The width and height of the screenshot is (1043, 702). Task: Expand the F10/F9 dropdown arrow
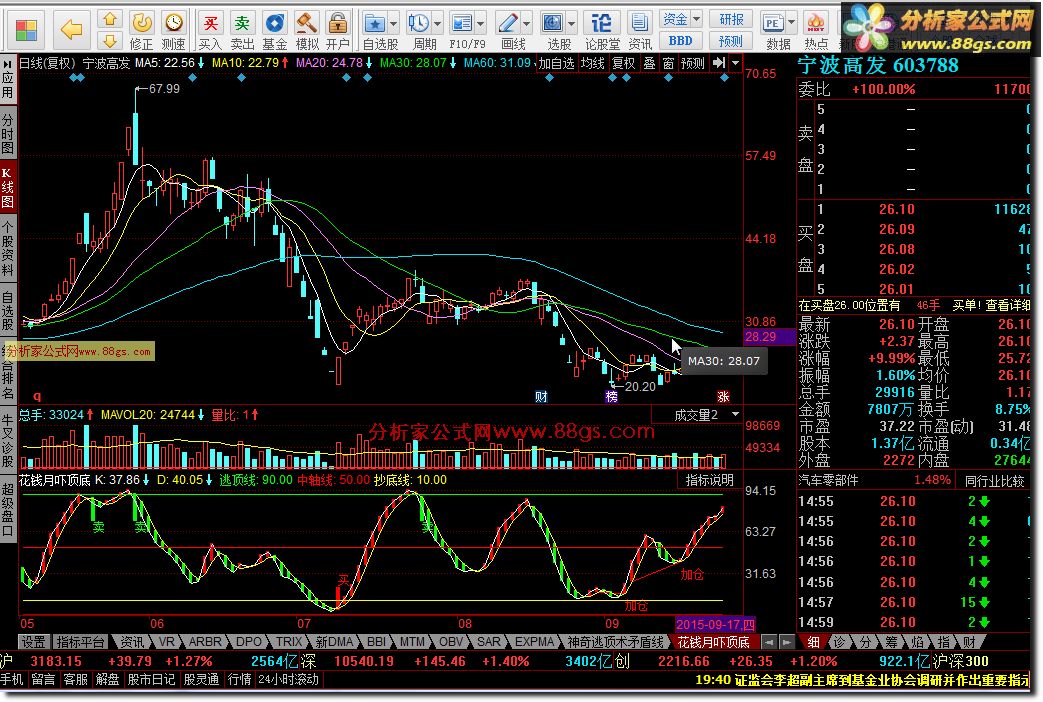[x=480, y=24]
